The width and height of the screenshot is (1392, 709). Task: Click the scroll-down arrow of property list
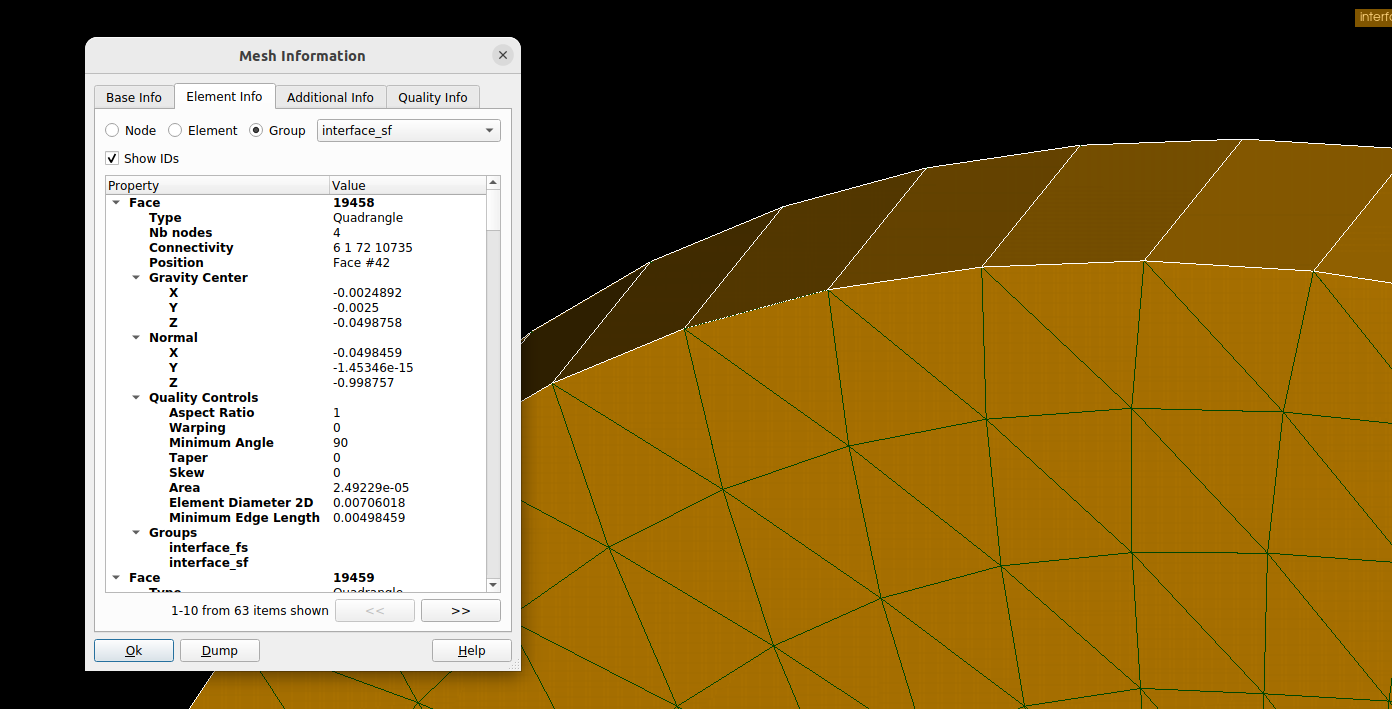pyautogui.click(x=492, y=585)
